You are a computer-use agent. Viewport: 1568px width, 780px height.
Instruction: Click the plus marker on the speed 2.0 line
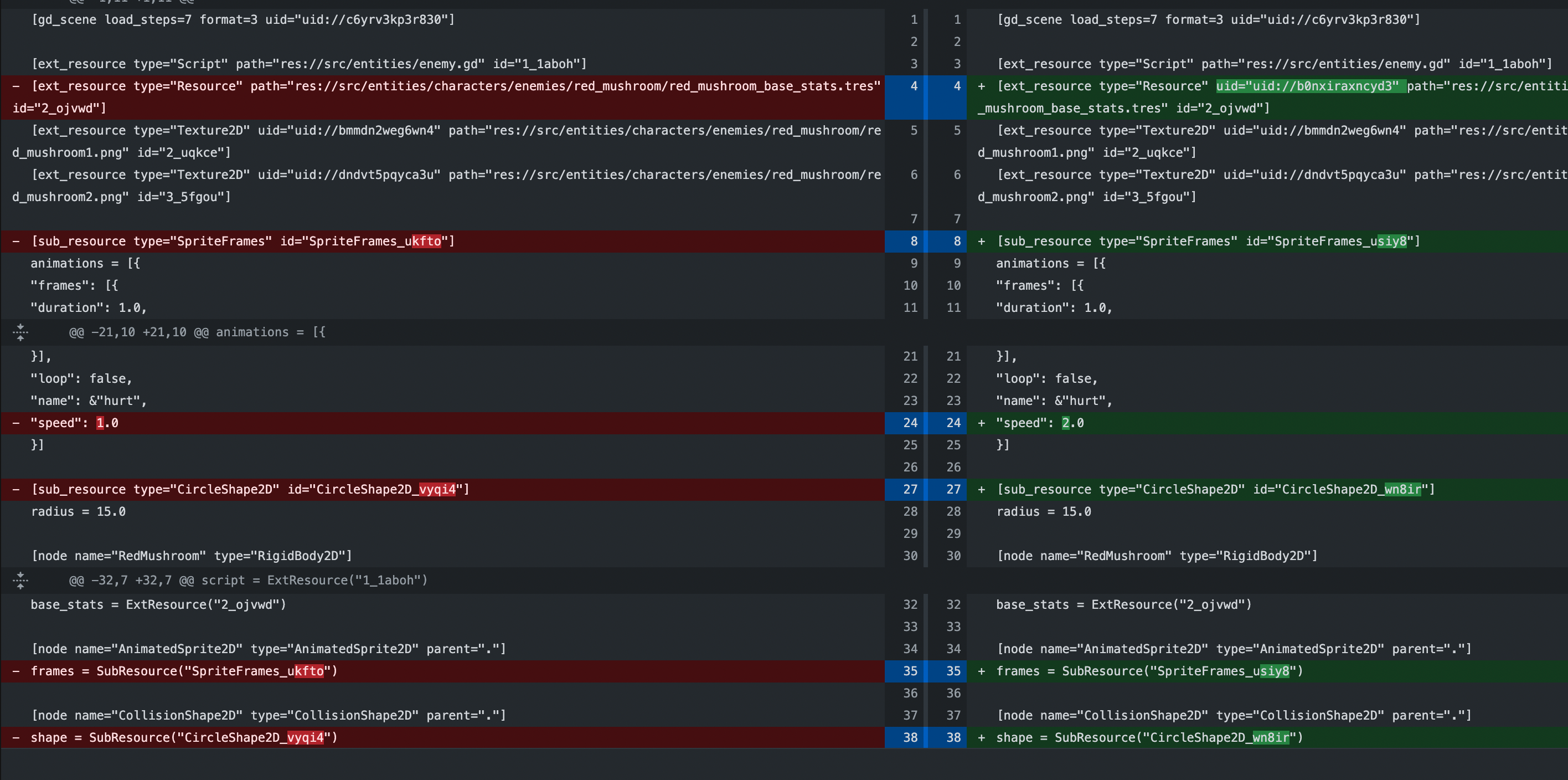click(981, 423)
